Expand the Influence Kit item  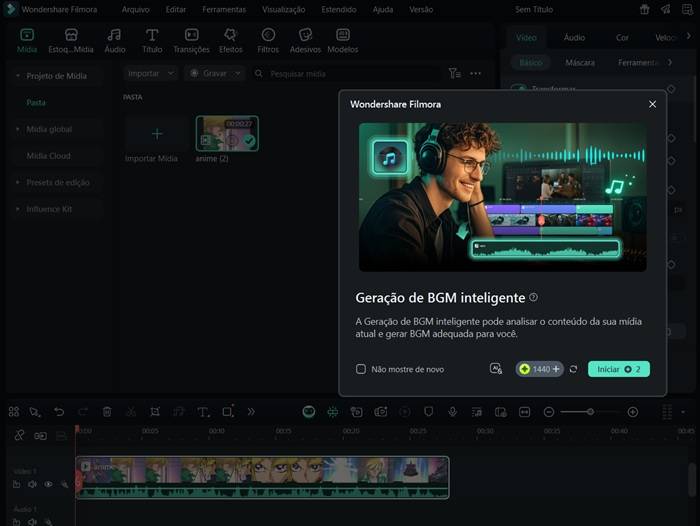coord(18,209)
